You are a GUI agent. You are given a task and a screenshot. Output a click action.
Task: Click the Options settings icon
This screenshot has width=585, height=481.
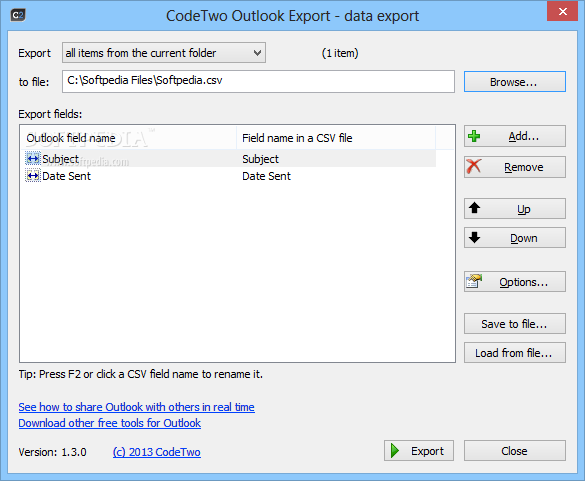474,281
